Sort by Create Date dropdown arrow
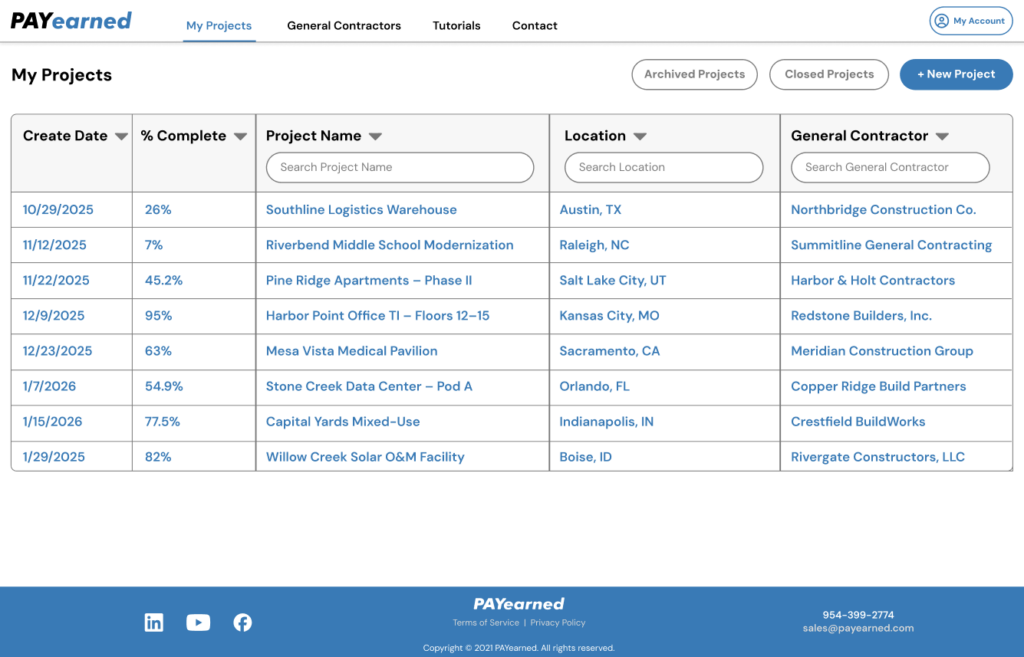Screen dimensions: 1024x657 point(121,137)
